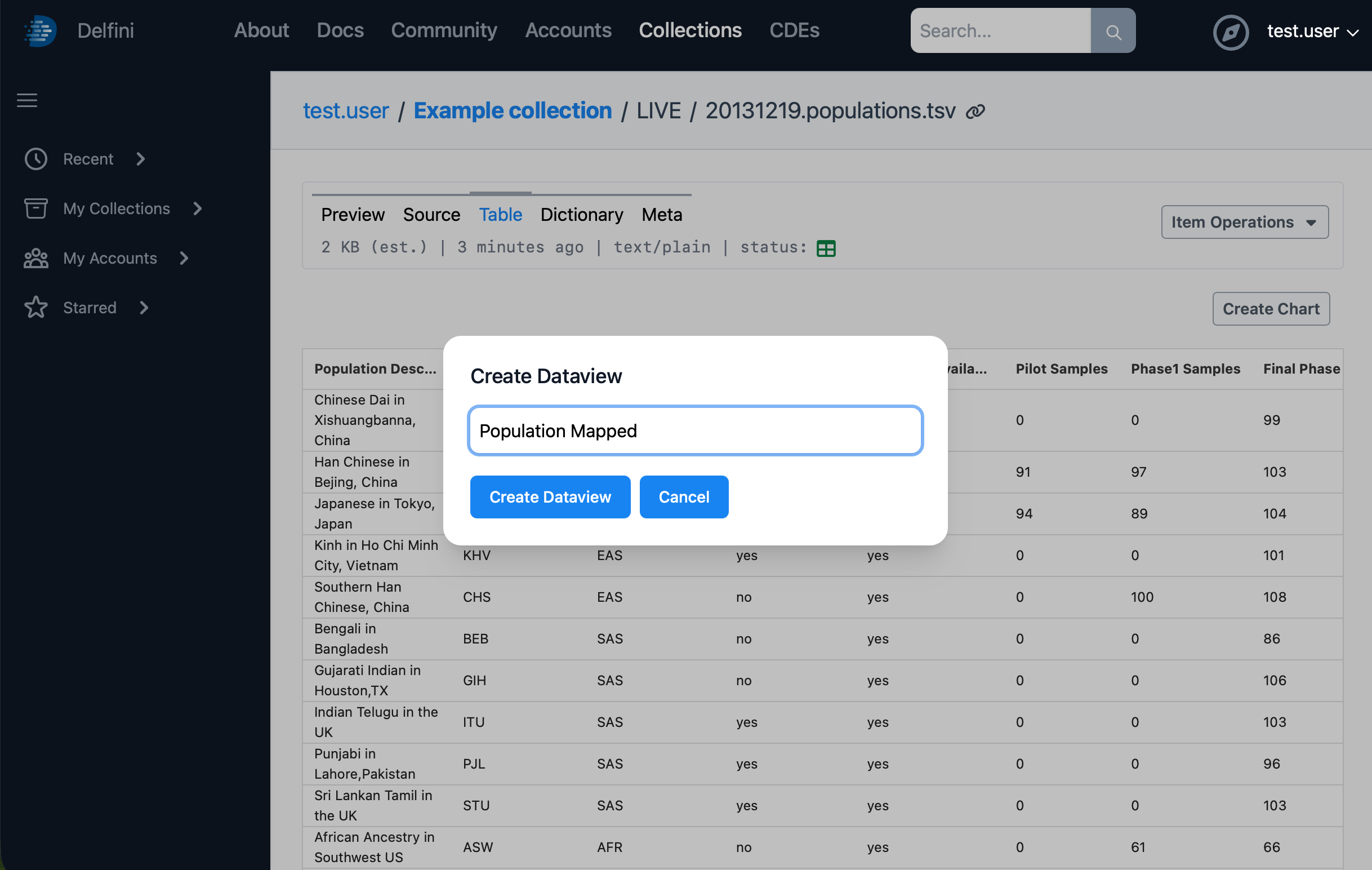Click the Recent clock icon
1372x870 pixels.
pos(36,159)
